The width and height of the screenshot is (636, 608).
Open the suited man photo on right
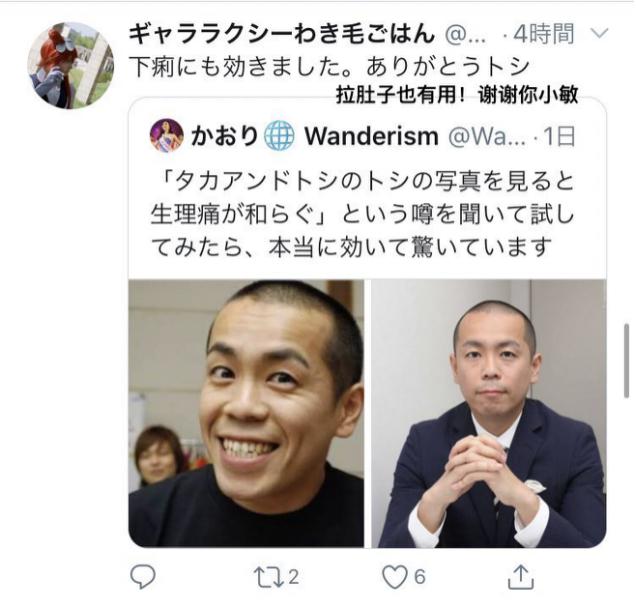click(489, 413)
